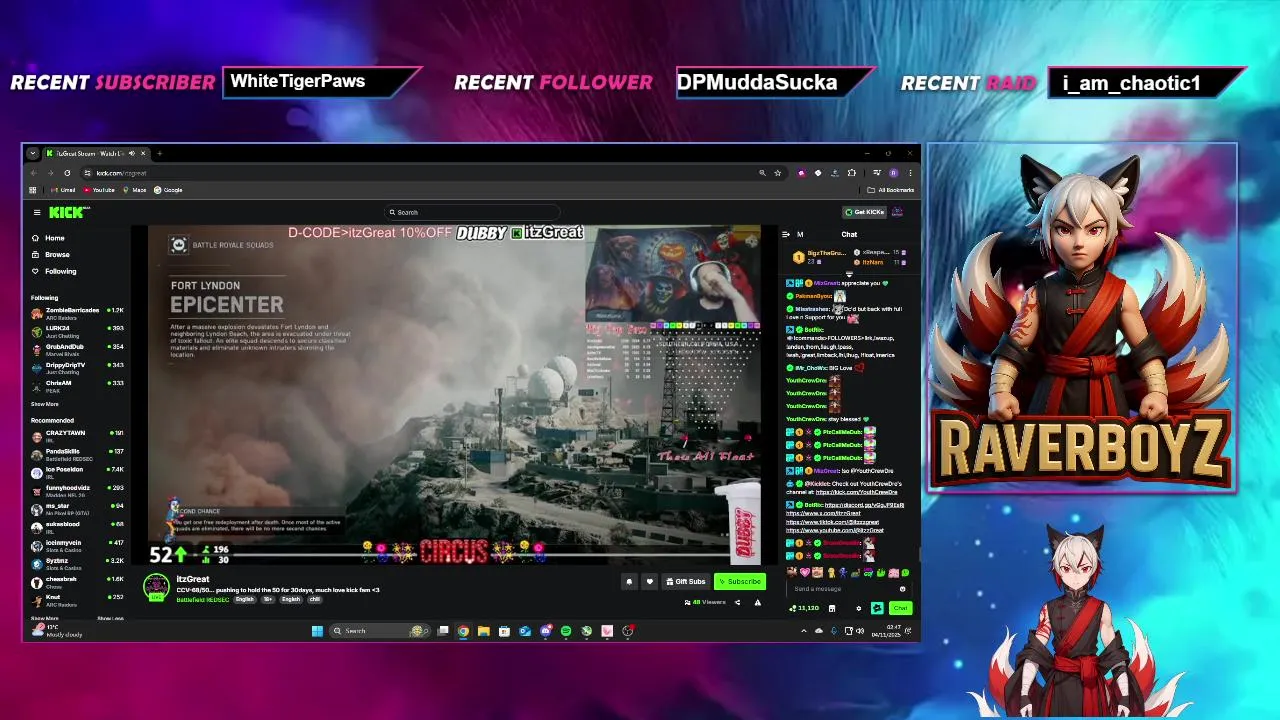Open Ice Poseidon recommended channel
This screenshot has height=720, width=1280.
78,472
